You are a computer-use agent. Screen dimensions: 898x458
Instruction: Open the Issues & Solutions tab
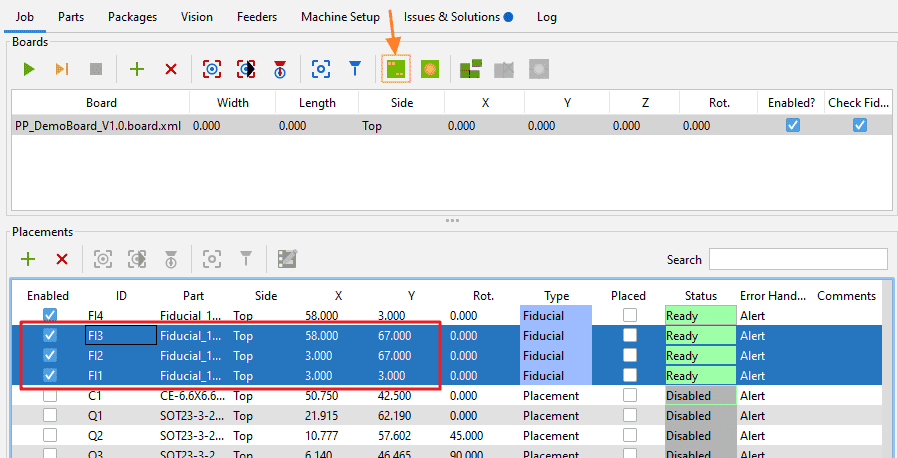point(458,17)
